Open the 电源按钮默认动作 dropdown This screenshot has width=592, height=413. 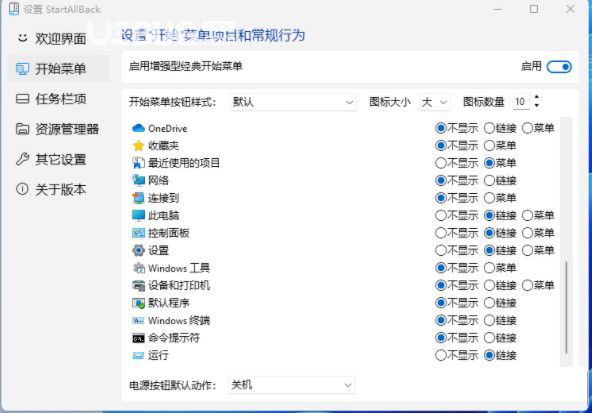click(291, 385)
